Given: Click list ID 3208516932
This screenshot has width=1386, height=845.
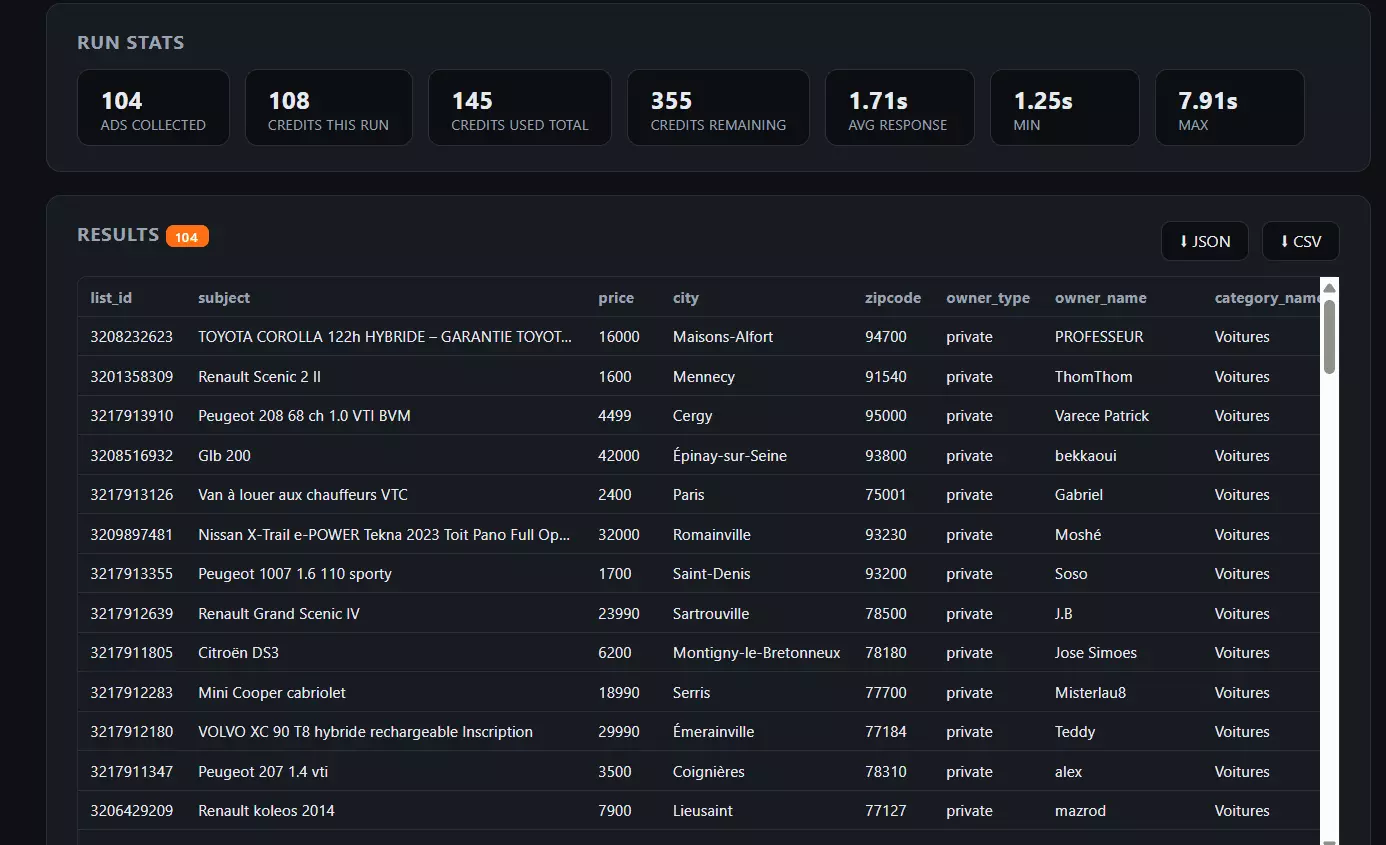Looking at the screenshot, I should (x=131, y=456).
